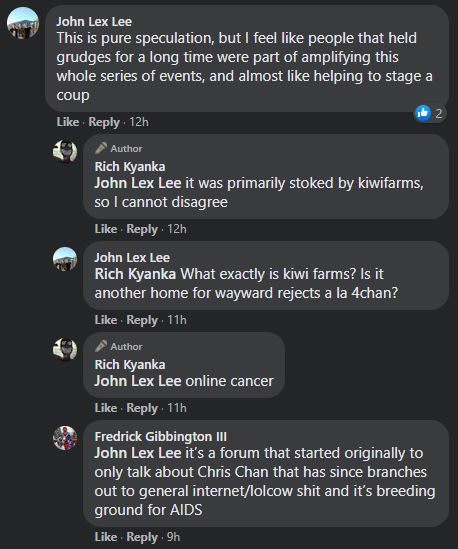Click the blue thumbs-up reaction icon
The image size is (458, 549).
[423, 113]
